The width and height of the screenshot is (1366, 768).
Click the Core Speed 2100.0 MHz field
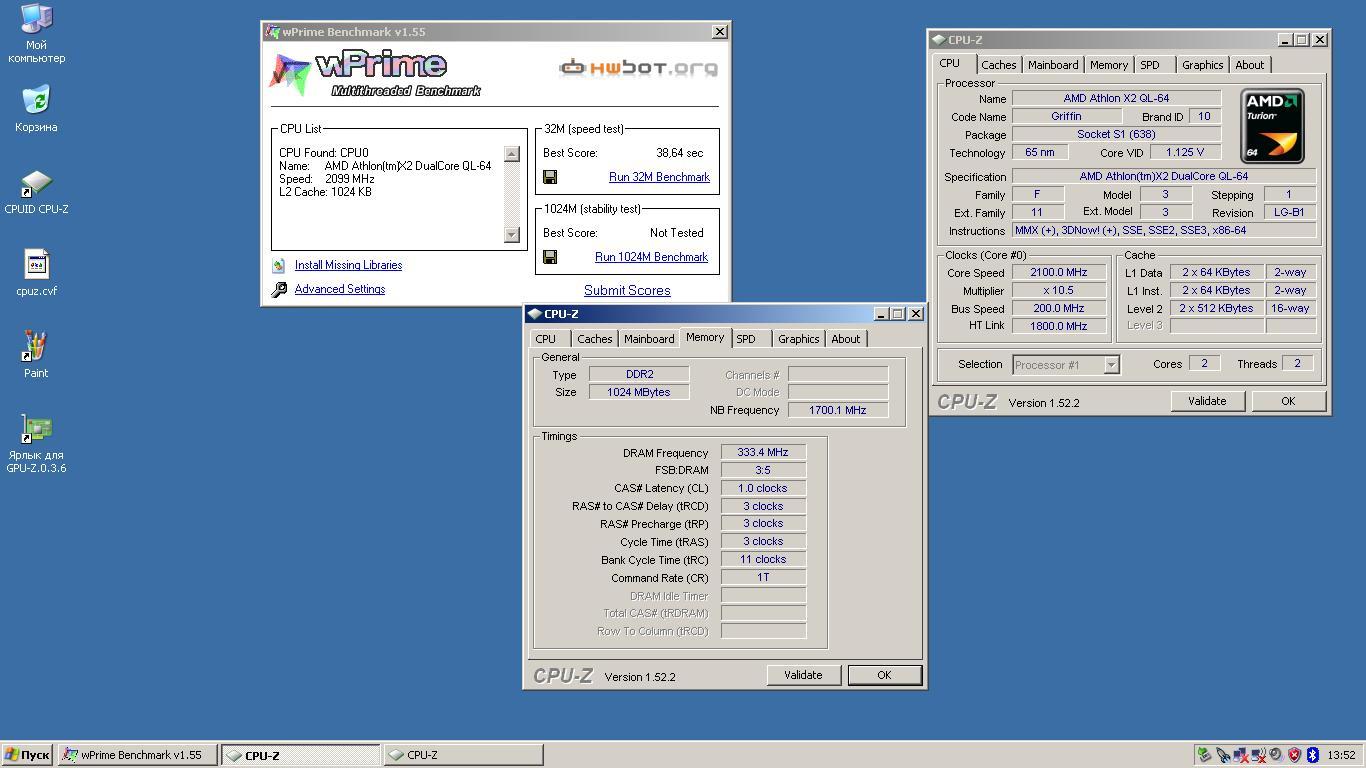(1059, 272)
